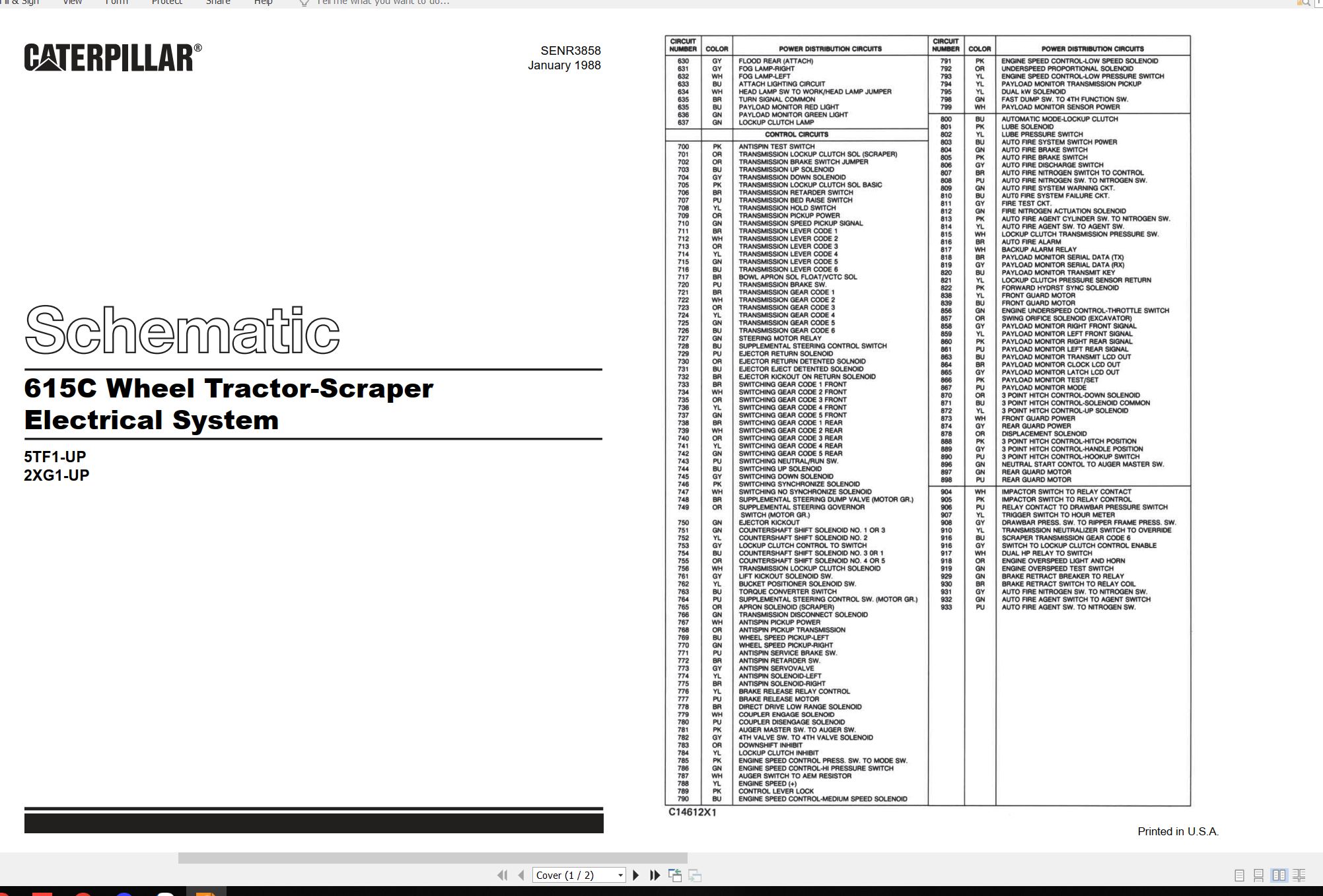This screenshot has width=1323, height=896.
Task: Click the January 1988 date text
Action: coord(564,65)
